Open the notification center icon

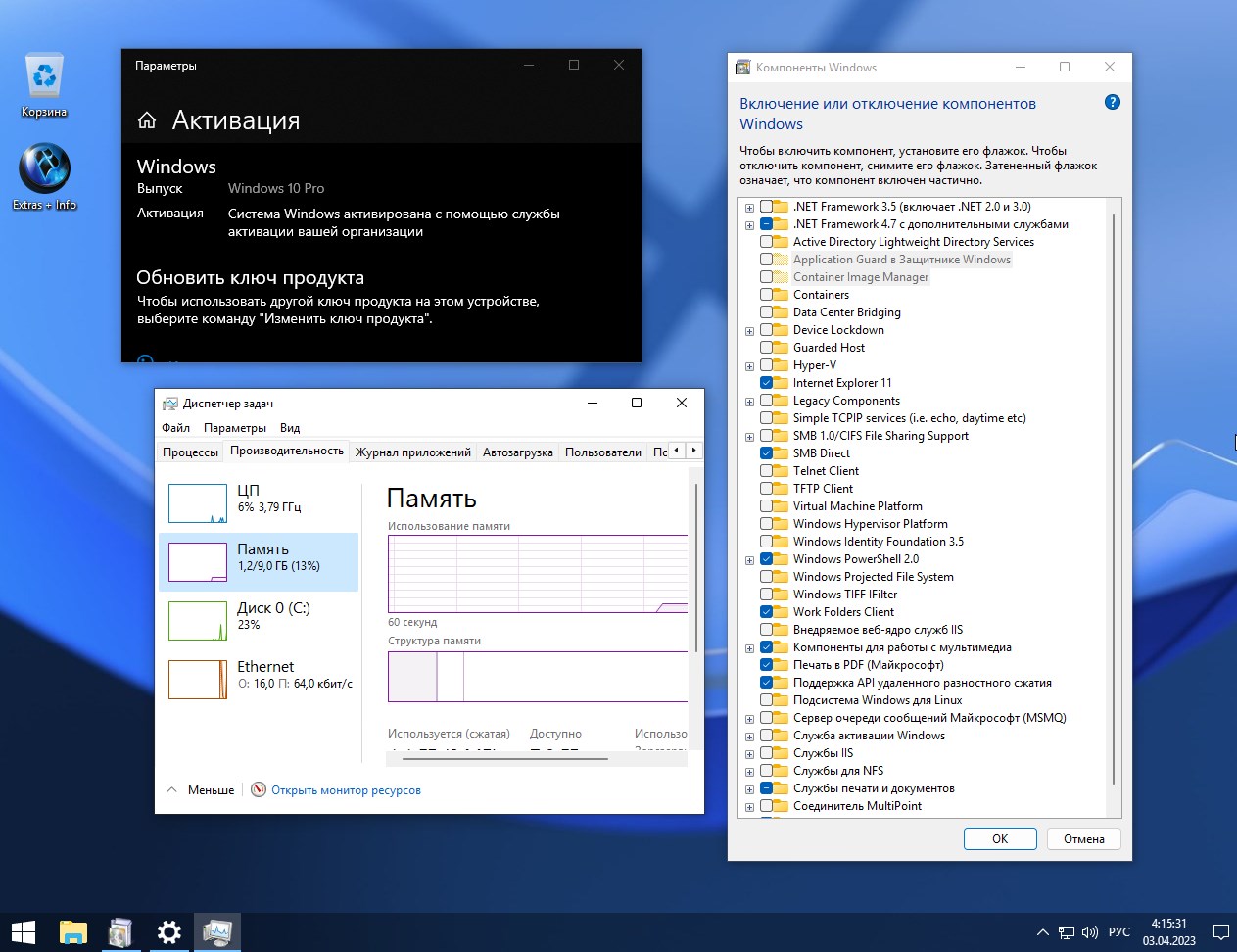click(x=1220, y=932)
